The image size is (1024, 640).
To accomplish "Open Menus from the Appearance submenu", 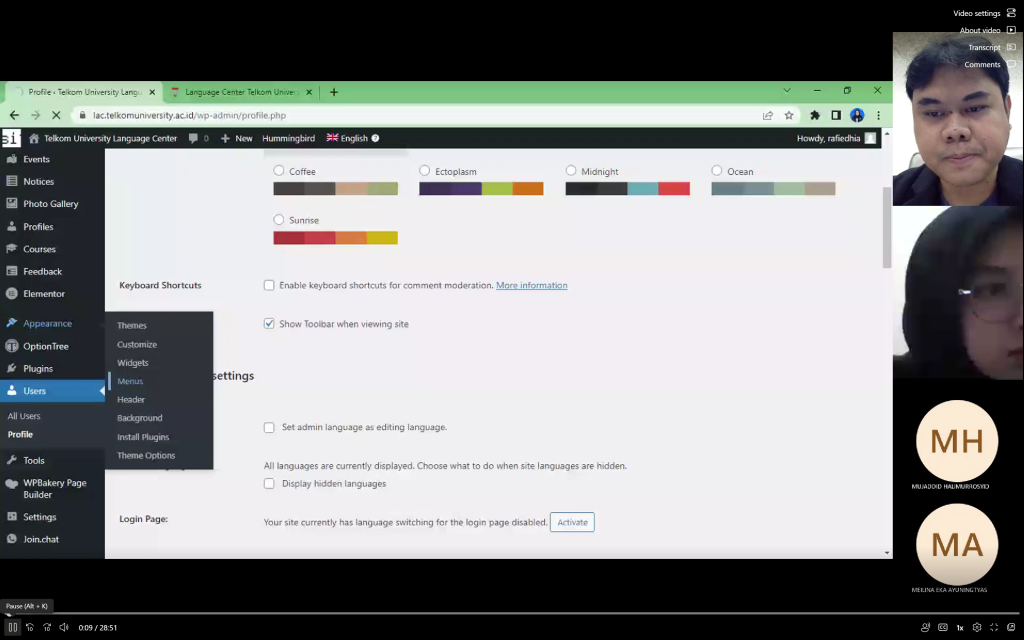I will point(130,381).
